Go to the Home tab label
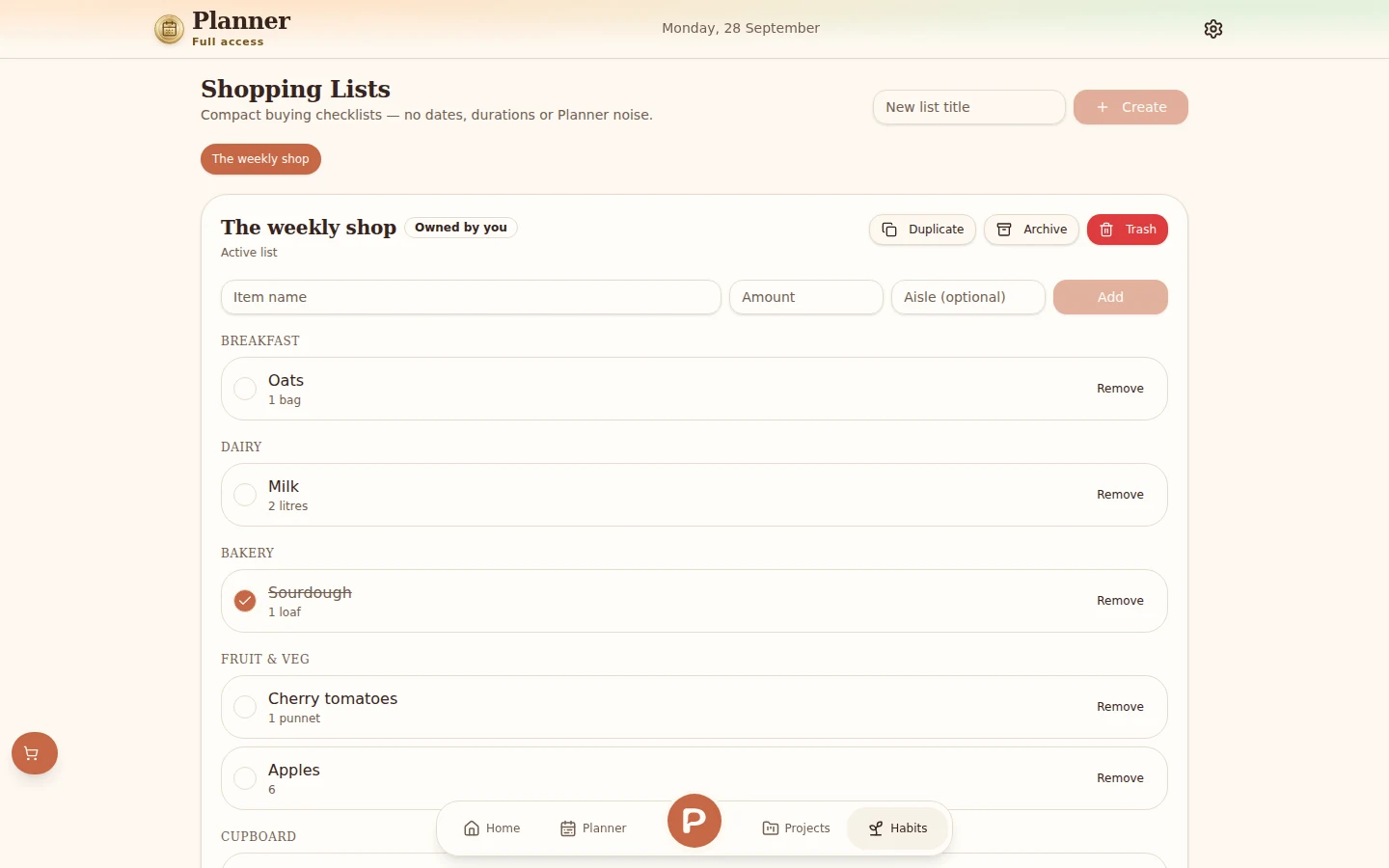The image size is (1389, 868). 503,828
